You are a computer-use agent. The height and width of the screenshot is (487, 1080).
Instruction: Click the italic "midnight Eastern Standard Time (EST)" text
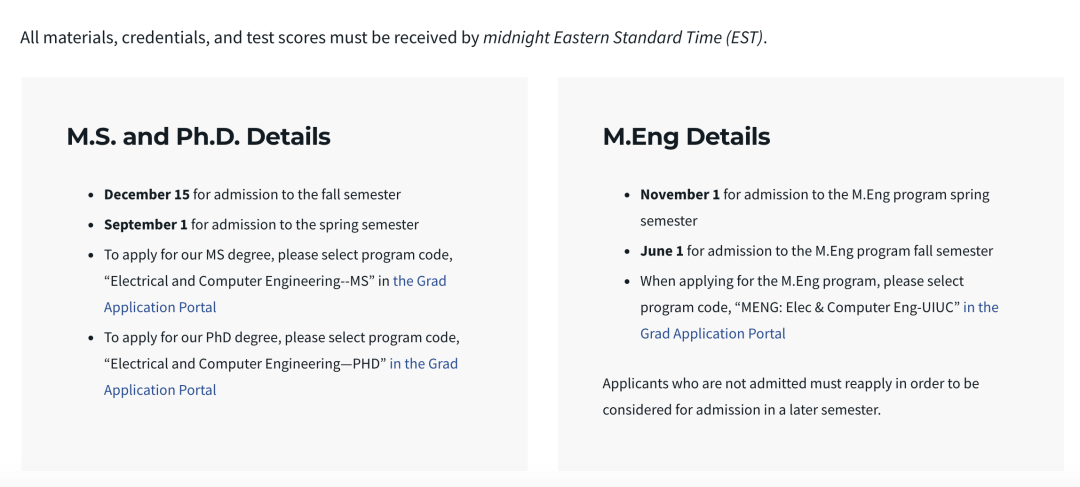[x=624, y=38]
